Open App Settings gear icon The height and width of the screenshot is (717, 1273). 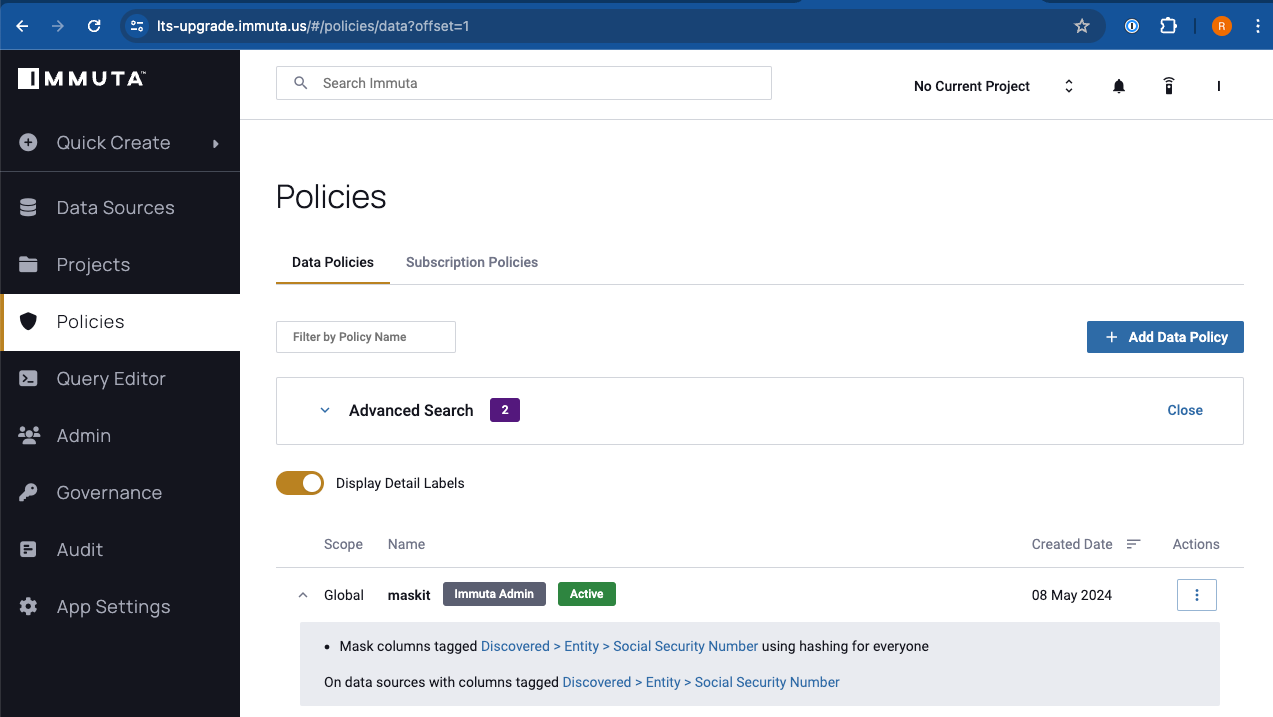point(28,607)
